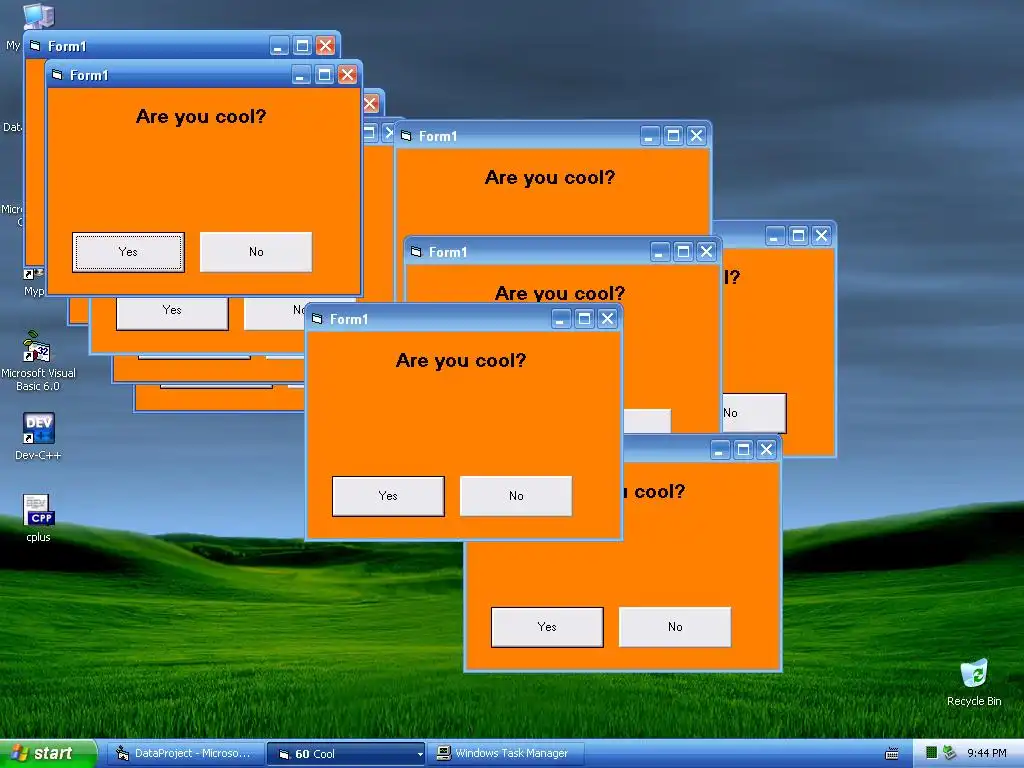Screen dimensions: 1024x768
Task: Switch to Windows Task Manager taskbar button
Action: pyautogui.click(x=504, y=754)
